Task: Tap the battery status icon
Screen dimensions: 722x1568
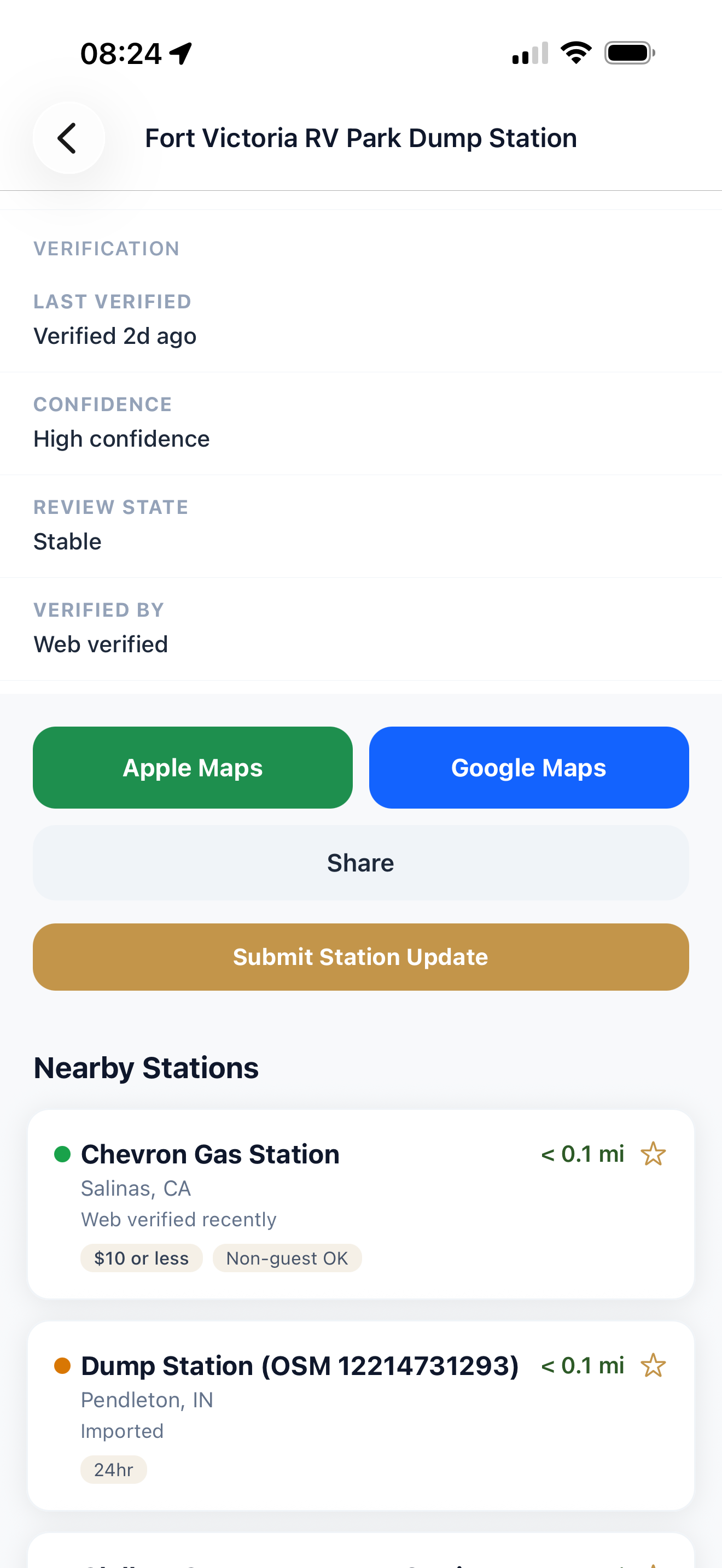Action: coord(630,53)
